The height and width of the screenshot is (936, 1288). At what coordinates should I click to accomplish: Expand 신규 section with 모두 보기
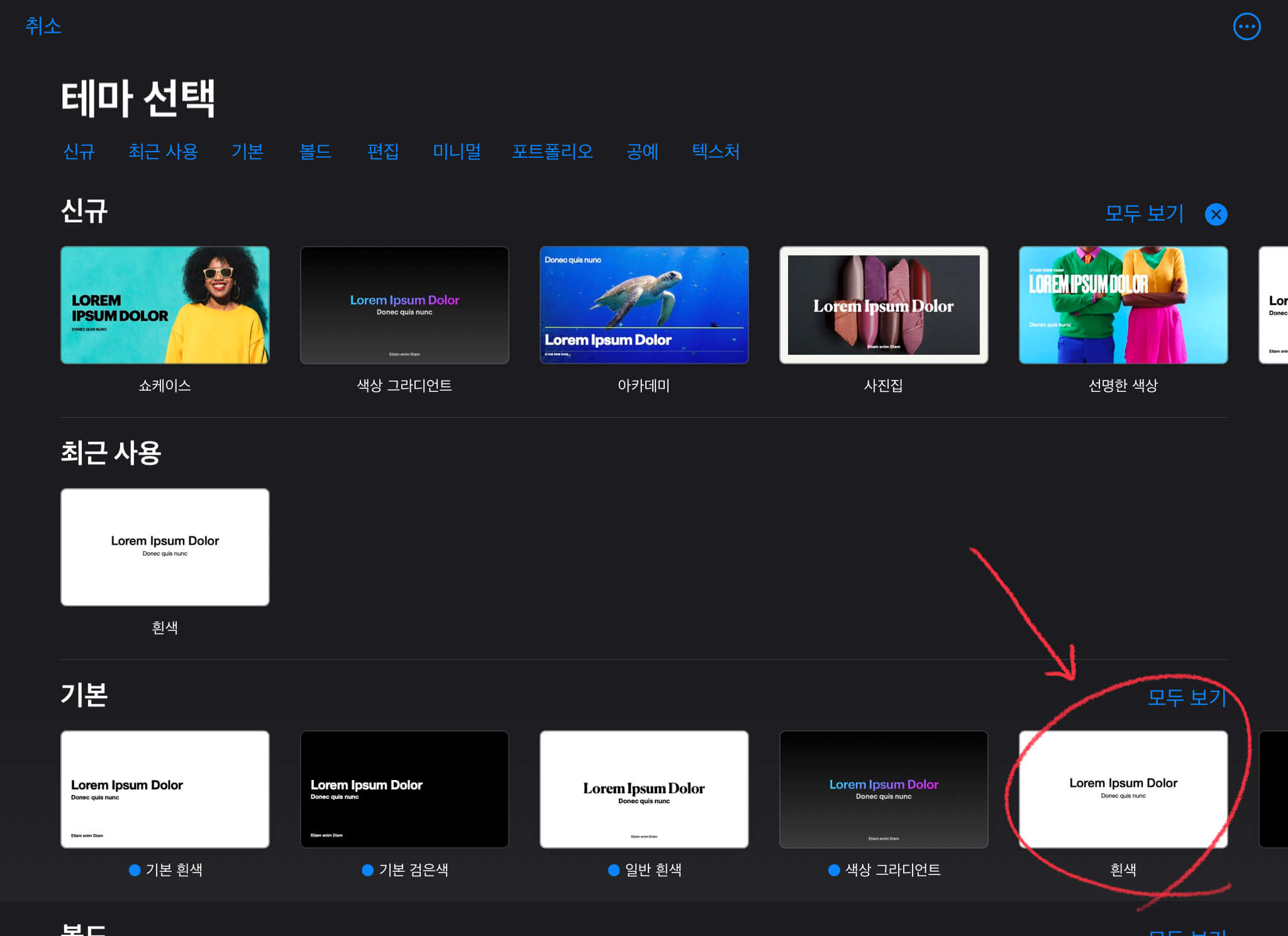pyautogui.click(x=1144, y=214)
